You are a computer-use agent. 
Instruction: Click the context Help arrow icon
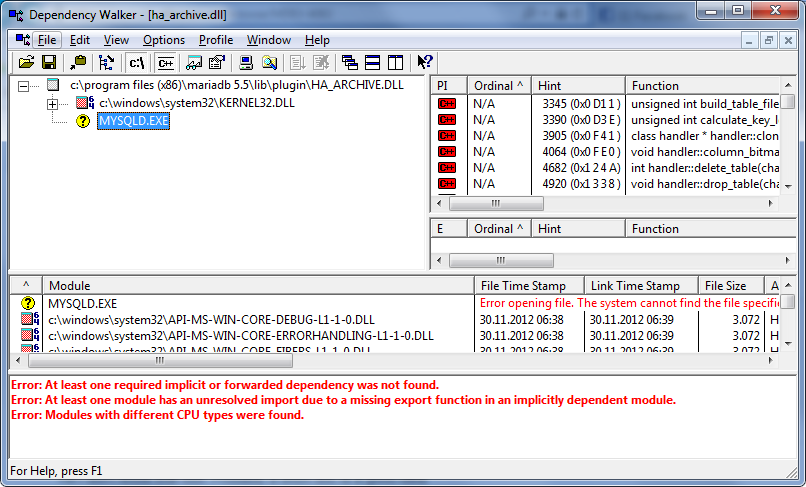(424, 63)
